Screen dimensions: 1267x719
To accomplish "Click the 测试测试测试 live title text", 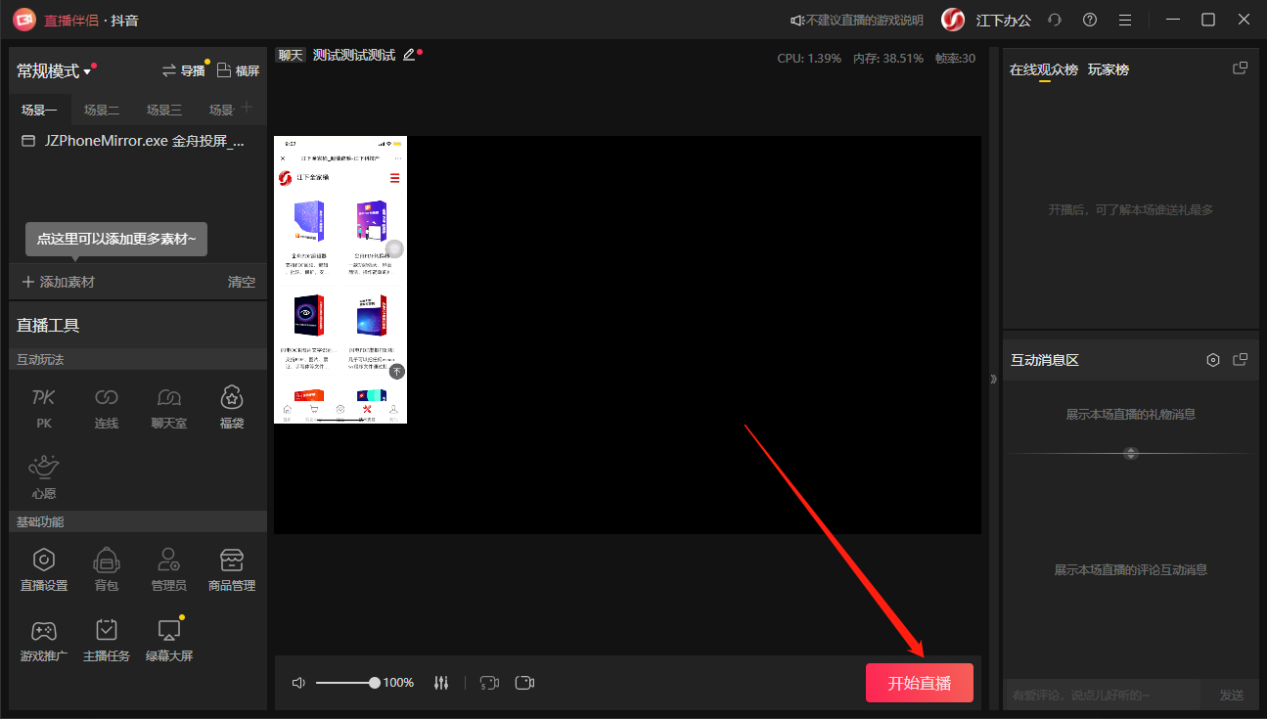I will point(354,55).
